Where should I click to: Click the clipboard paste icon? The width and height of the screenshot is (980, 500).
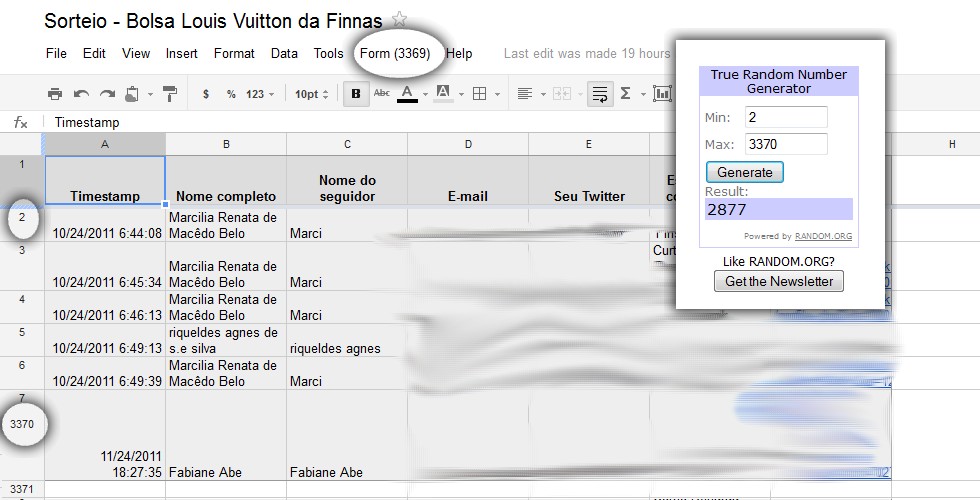[132, 94]
